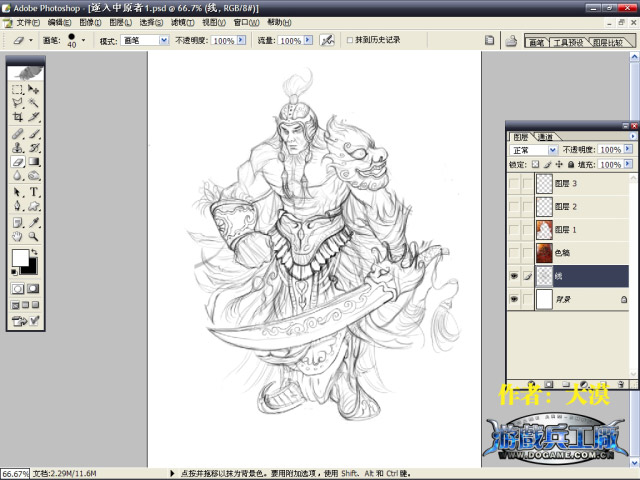The width and height of the screenshot is (640, 480).
Task: Open the 图像(I) menu
Action: click(x=90, y=22)
